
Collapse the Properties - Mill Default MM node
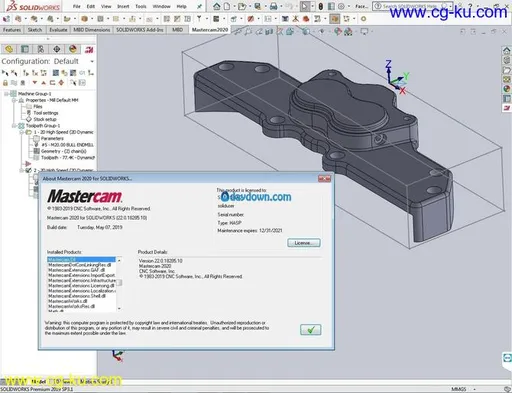click(x=14, y=100)
